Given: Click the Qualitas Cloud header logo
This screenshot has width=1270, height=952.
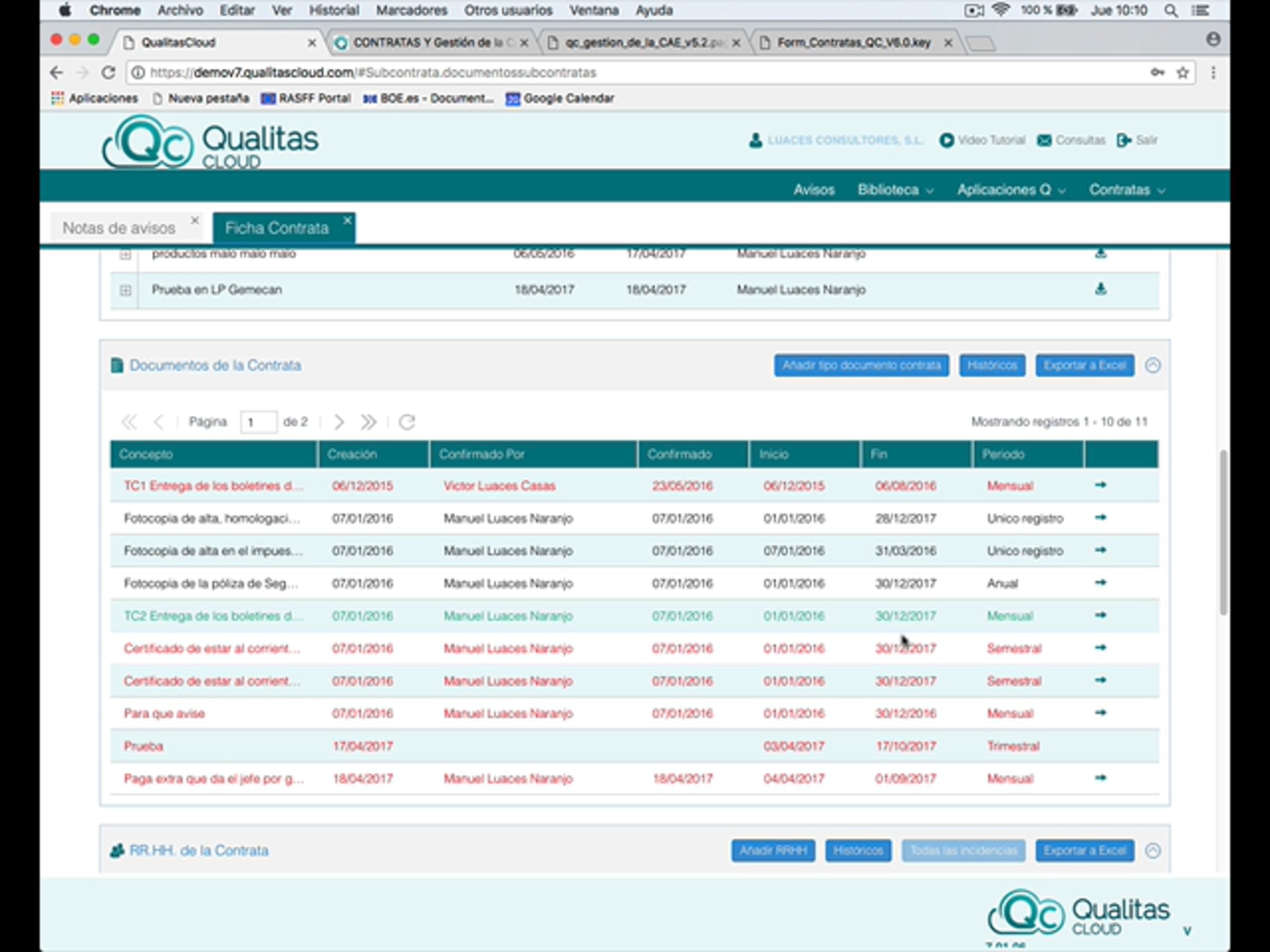Looking at the screenshot, I should coord(210,142).
